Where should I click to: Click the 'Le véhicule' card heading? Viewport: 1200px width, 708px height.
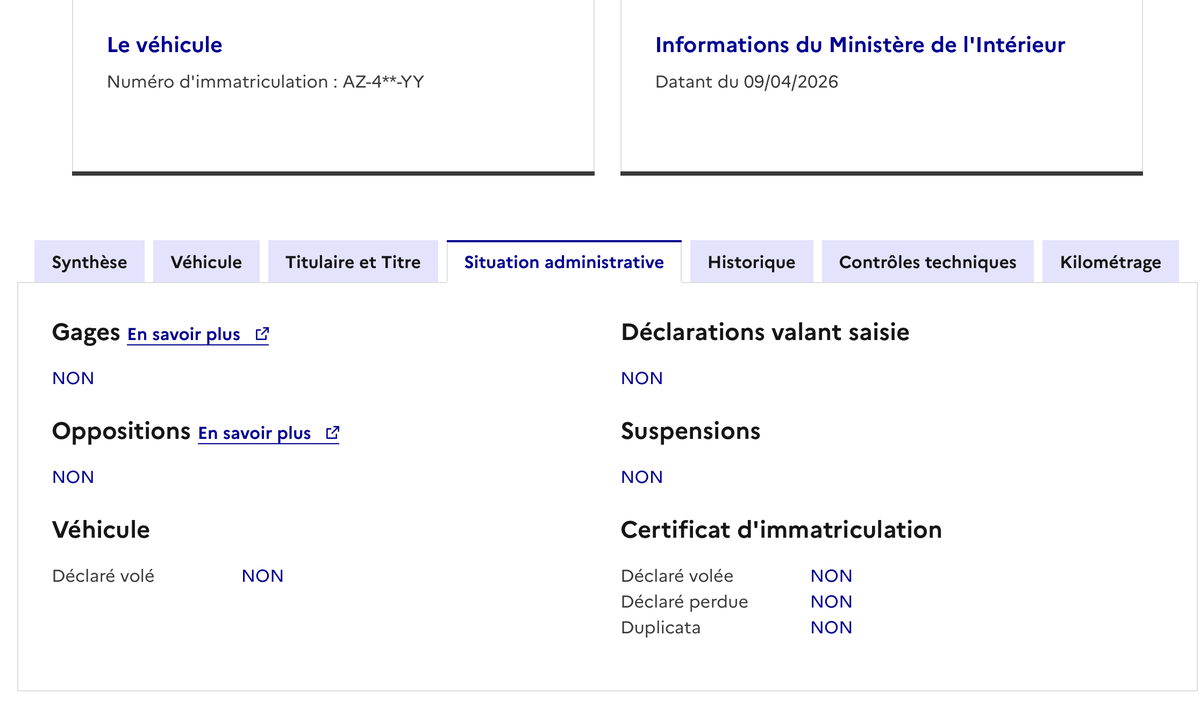tap(164, 45)
